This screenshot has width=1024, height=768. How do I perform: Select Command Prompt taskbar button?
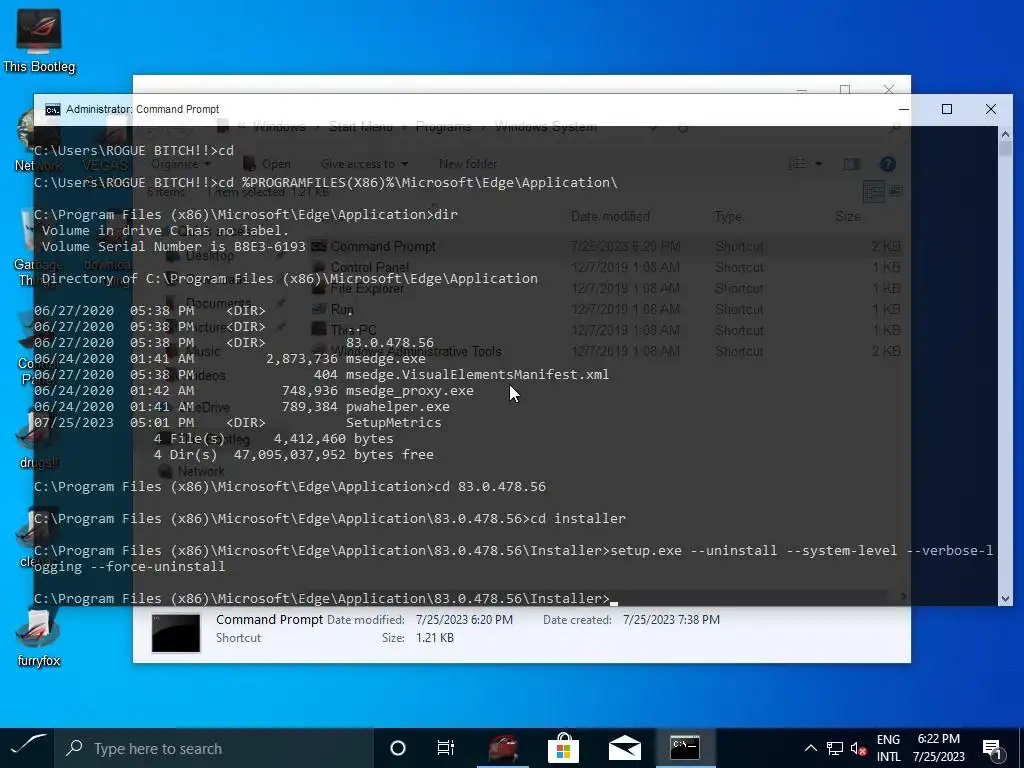click(x=686, y=748)
